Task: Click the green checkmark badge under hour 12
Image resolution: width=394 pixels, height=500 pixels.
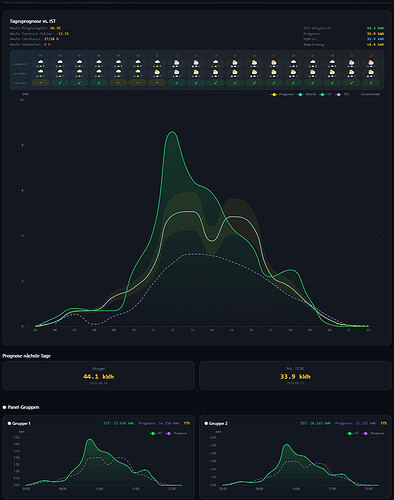Action: coord(177,83)
